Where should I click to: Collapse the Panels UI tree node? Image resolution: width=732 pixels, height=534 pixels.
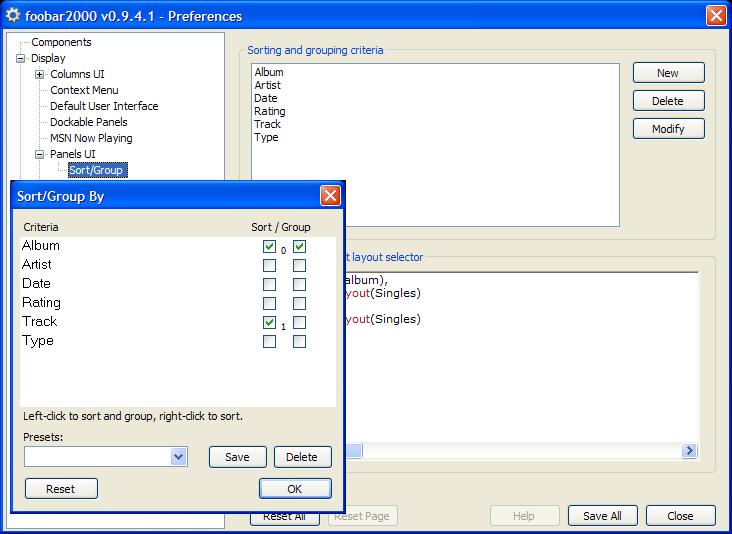coord(40,155)
